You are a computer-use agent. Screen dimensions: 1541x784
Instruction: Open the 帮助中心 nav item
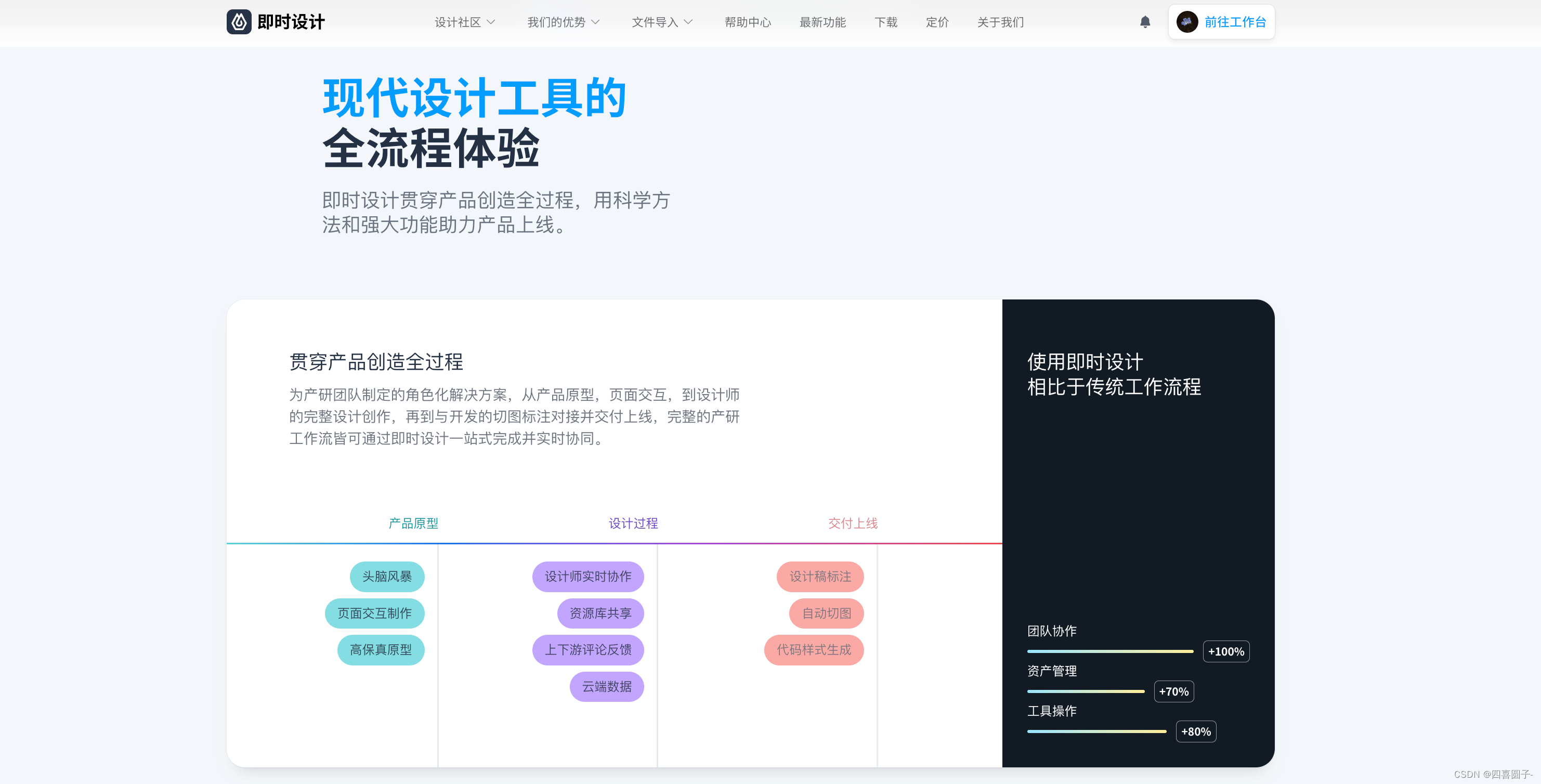pyautogui.click(x=747, y=22)
